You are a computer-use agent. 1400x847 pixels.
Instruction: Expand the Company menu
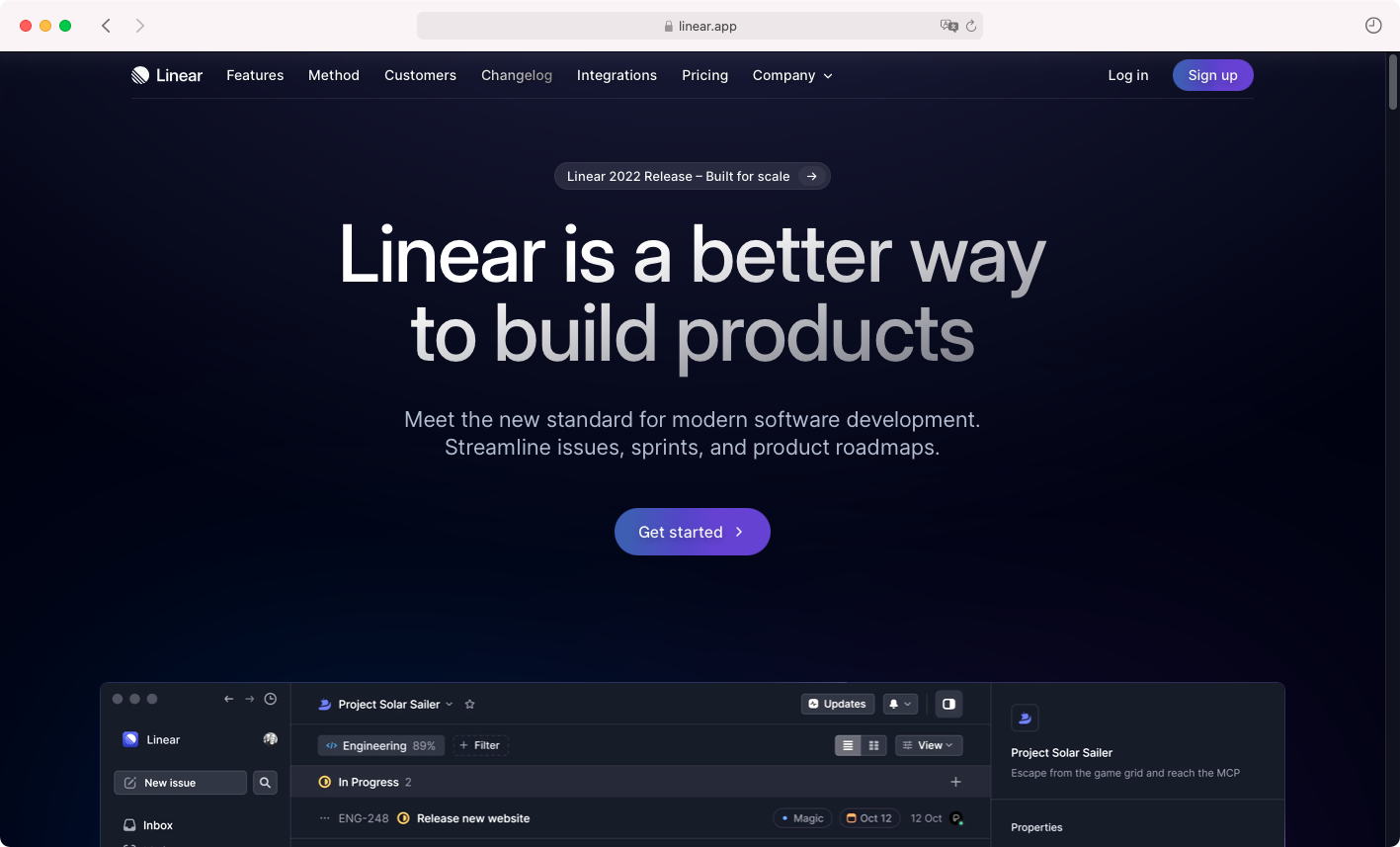(792, 75)
